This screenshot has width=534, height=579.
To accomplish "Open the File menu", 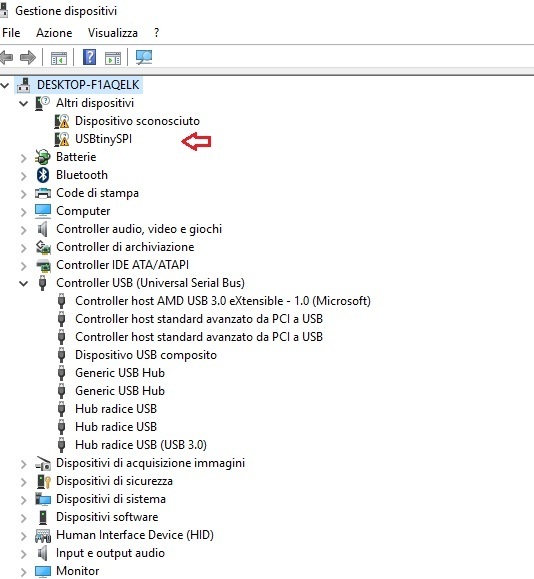I will [11, 33].
